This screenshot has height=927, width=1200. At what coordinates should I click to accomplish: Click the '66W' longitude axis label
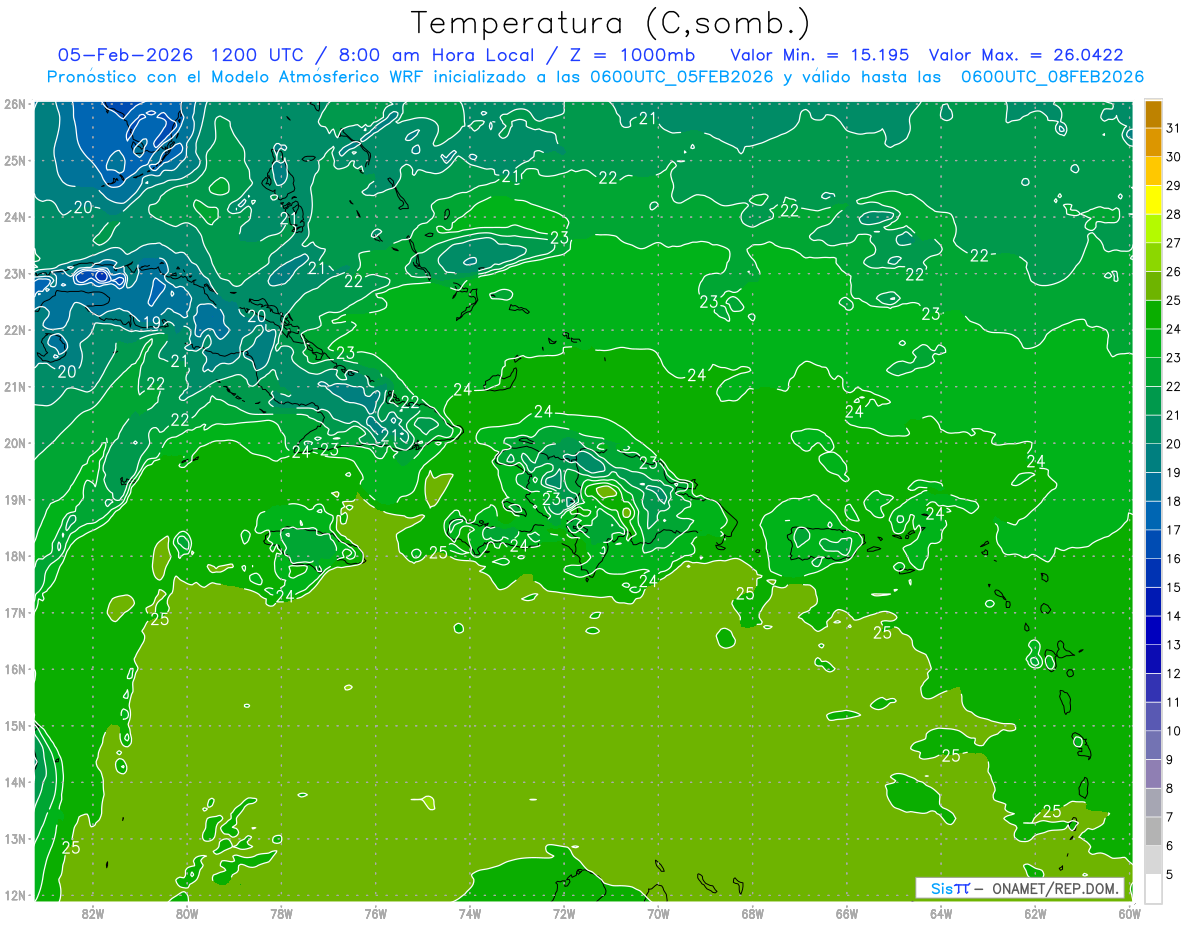point(847,913)
